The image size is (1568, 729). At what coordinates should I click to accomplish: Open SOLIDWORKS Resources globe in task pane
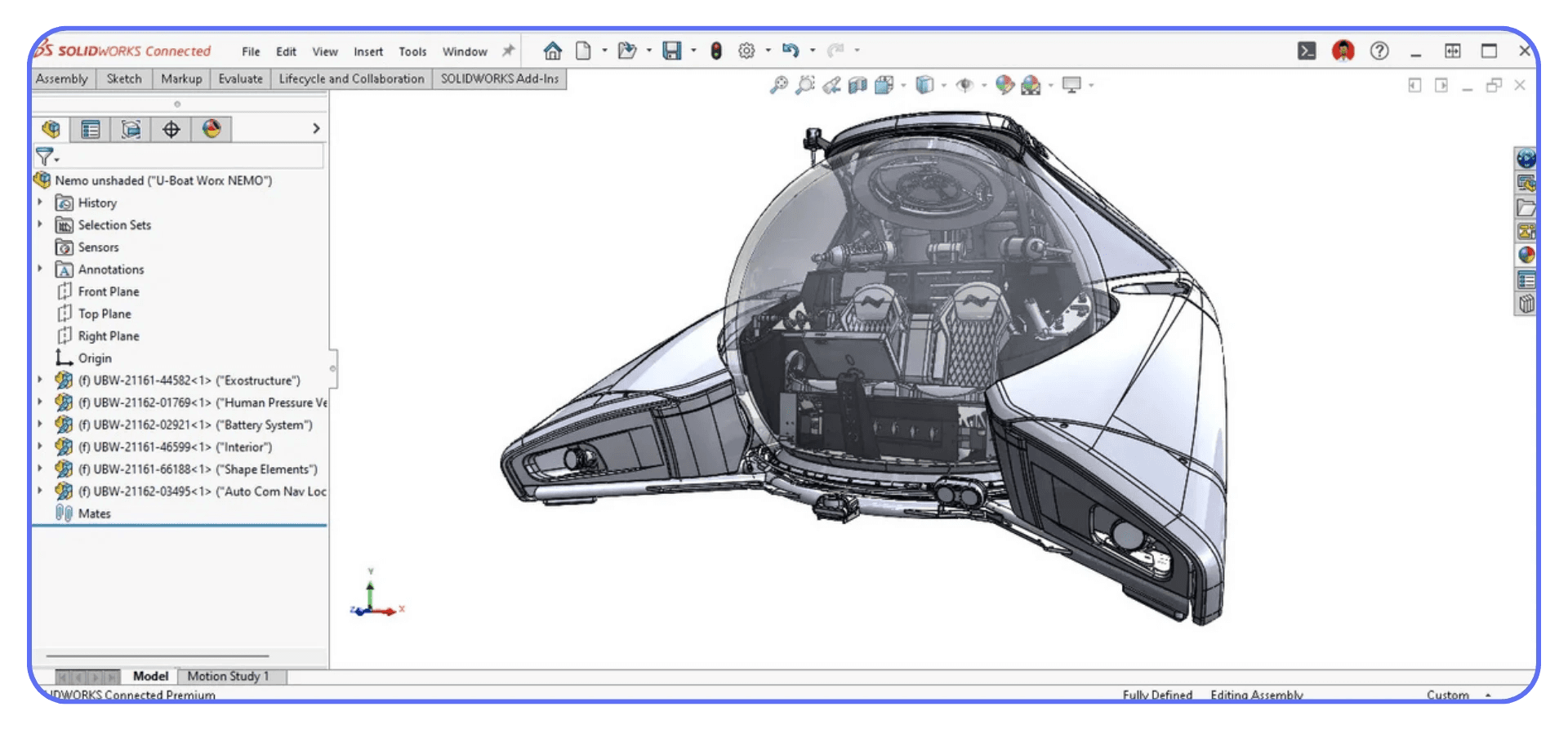(1526, 158)
